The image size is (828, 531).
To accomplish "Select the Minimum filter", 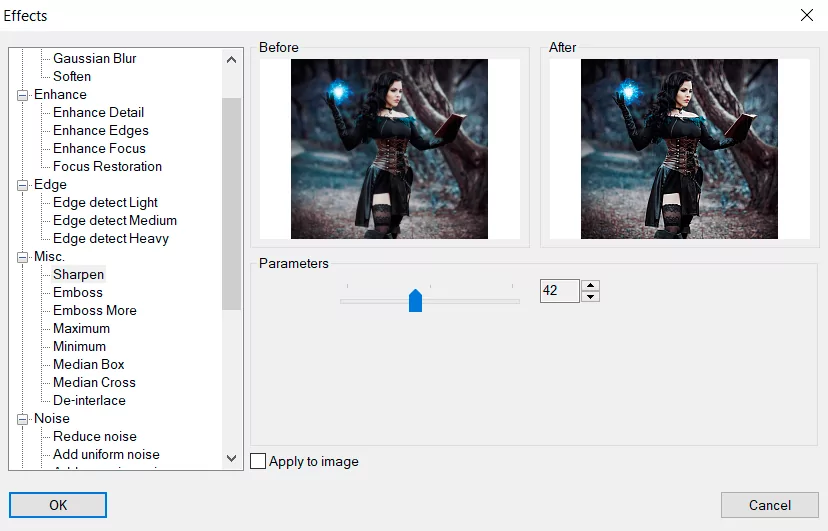I will (79, 346).
